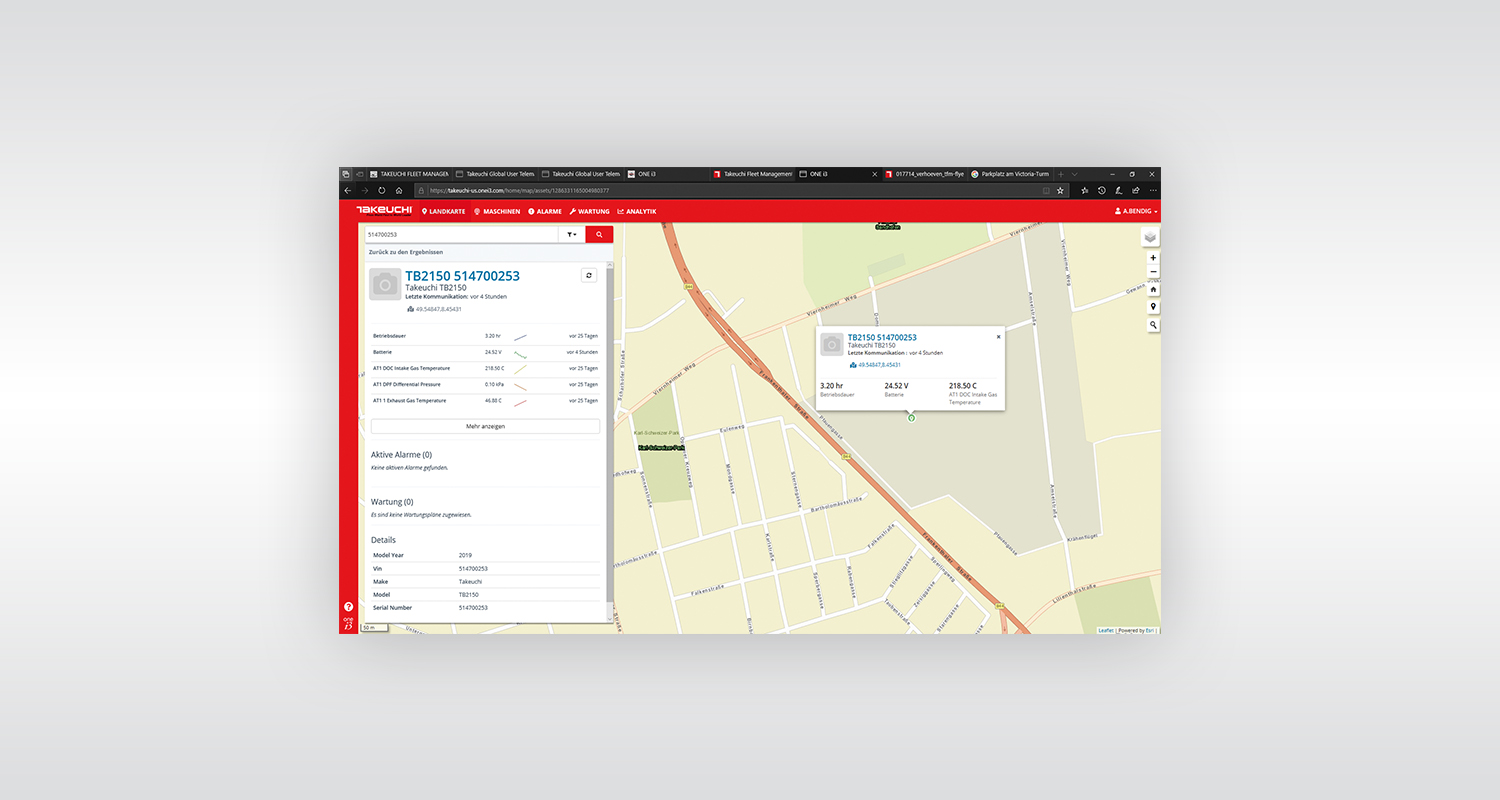The height and width of the screenshot is (800, 1500).
Task: Open the browser history
Action: [x=1101, y=190]
